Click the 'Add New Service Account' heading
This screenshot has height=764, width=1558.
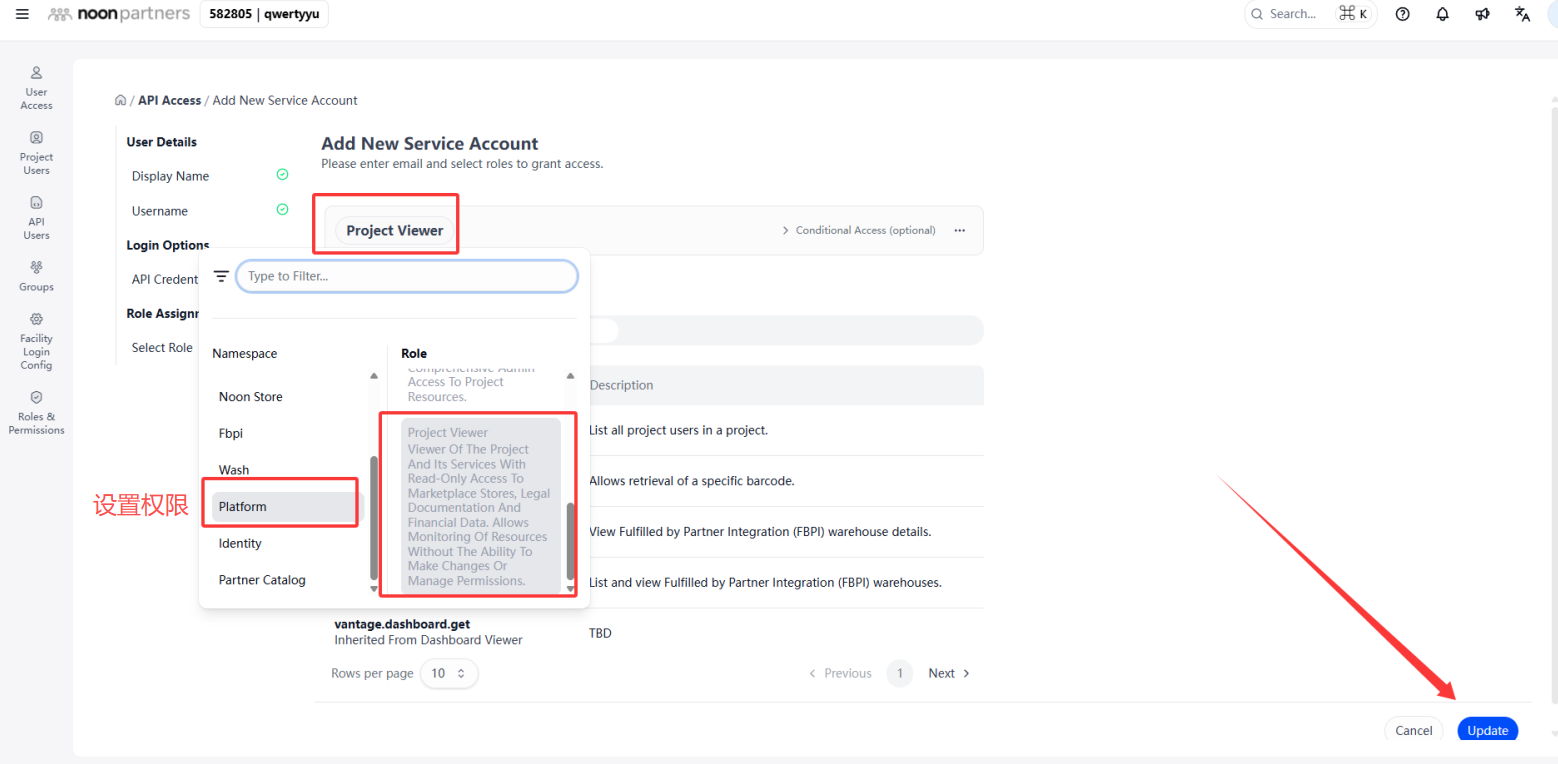[430, 143]
